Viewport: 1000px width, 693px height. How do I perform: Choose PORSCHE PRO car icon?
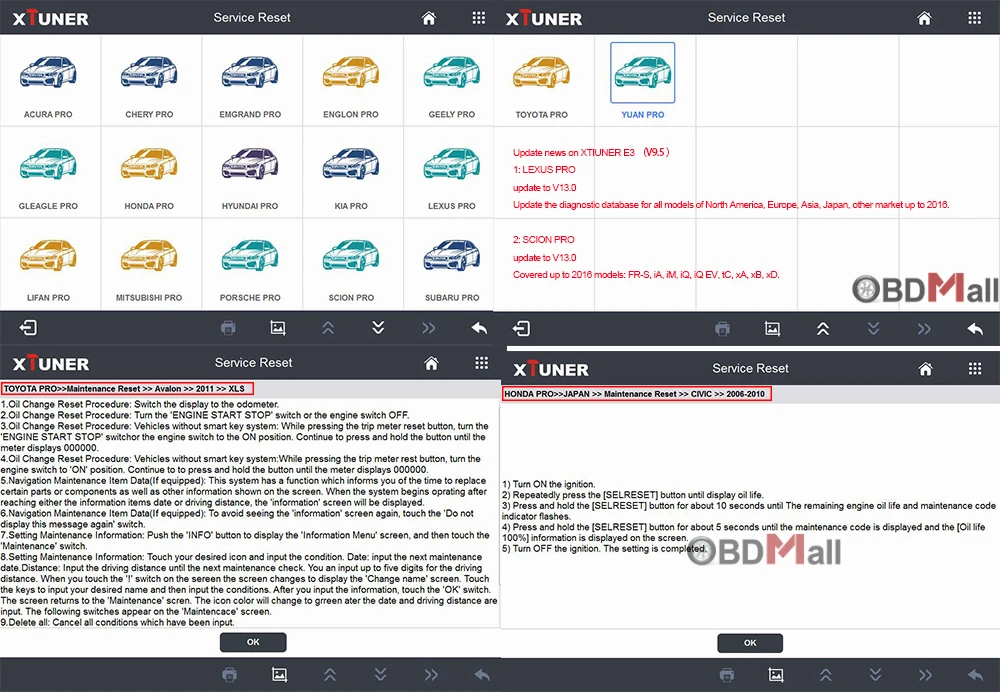click(x=250, y=255)
